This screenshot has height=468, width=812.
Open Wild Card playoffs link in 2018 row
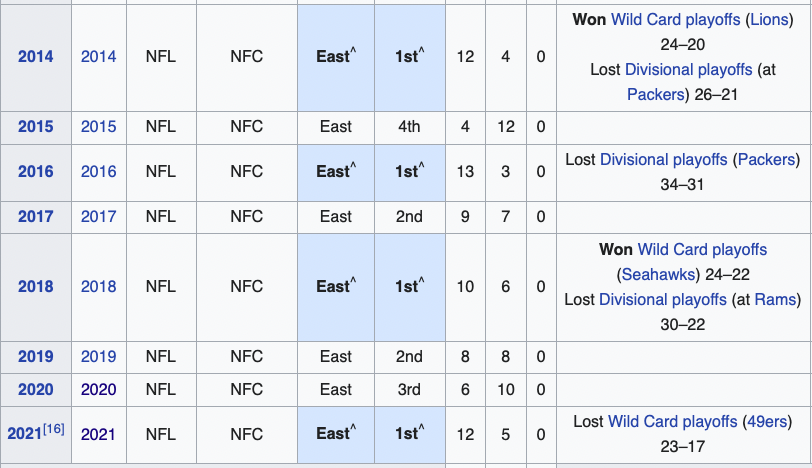click(702, 249)
